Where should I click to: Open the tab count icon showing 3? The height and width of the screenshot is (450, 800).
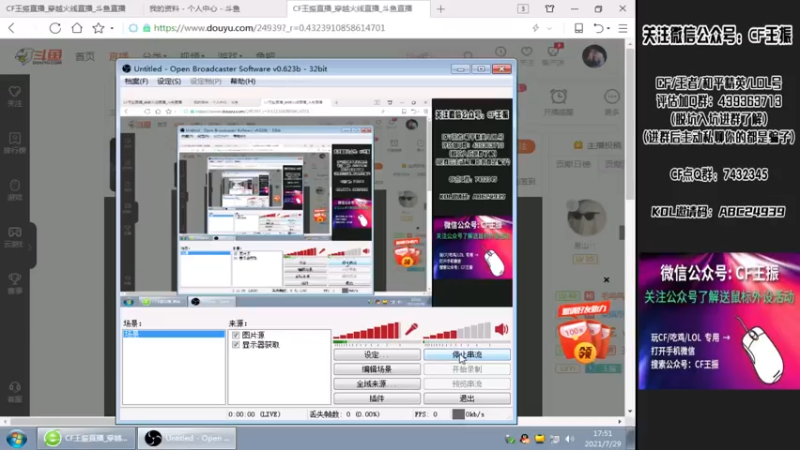click(x=523, y=9)
